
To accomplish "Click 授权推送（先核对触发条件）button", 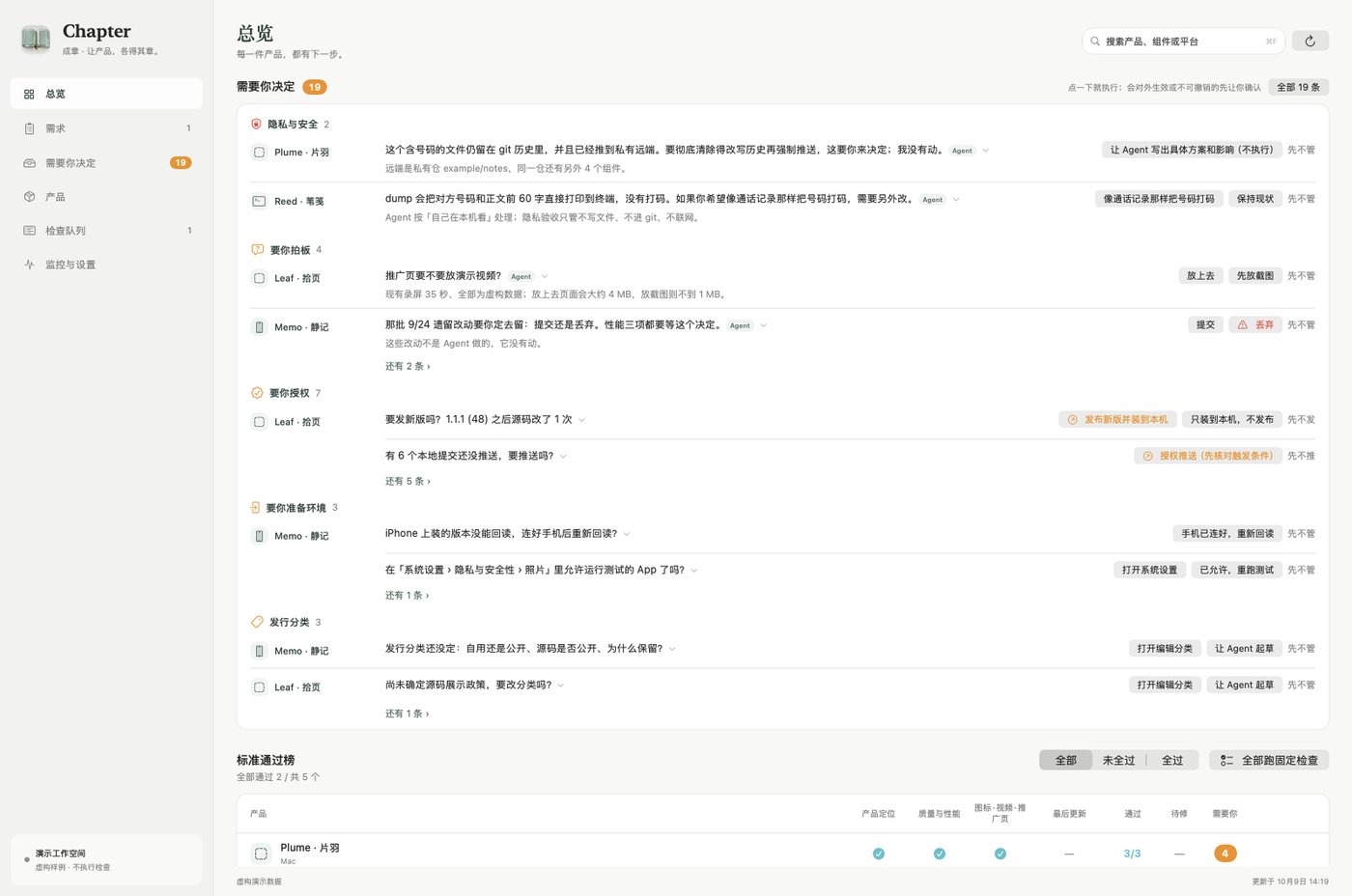I will tap(1207, 456).
